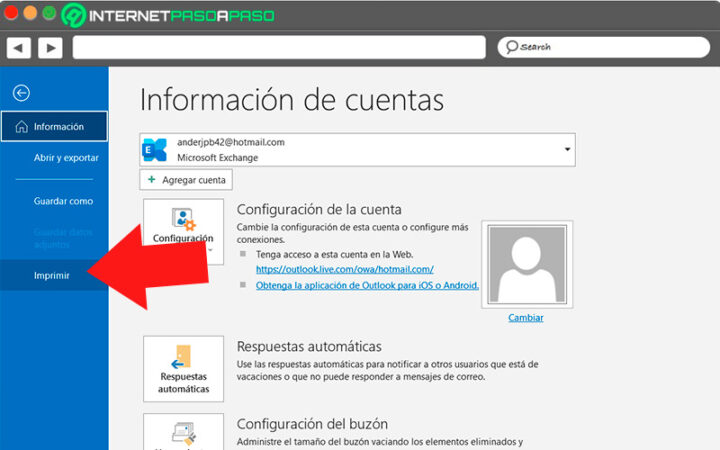
Task: Select Imprimir in the sidebar
Action: click(x=54, y=276)
